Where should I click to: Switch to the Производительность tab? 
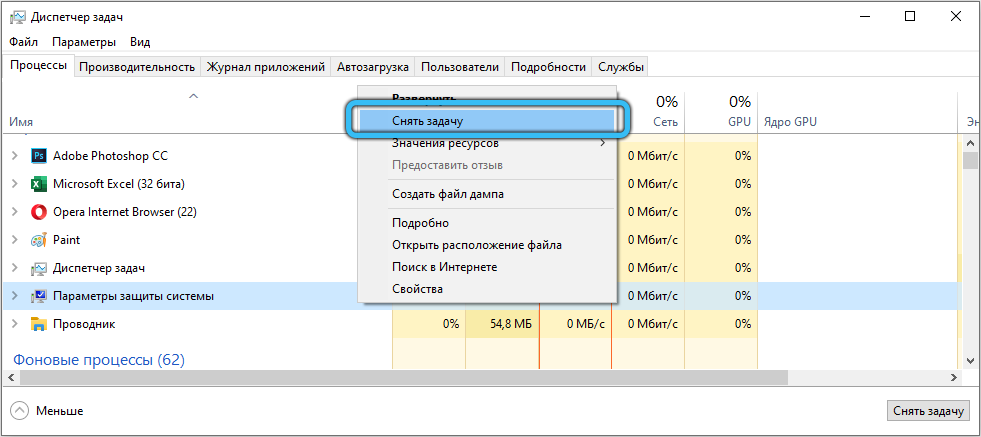click(136, 67)
